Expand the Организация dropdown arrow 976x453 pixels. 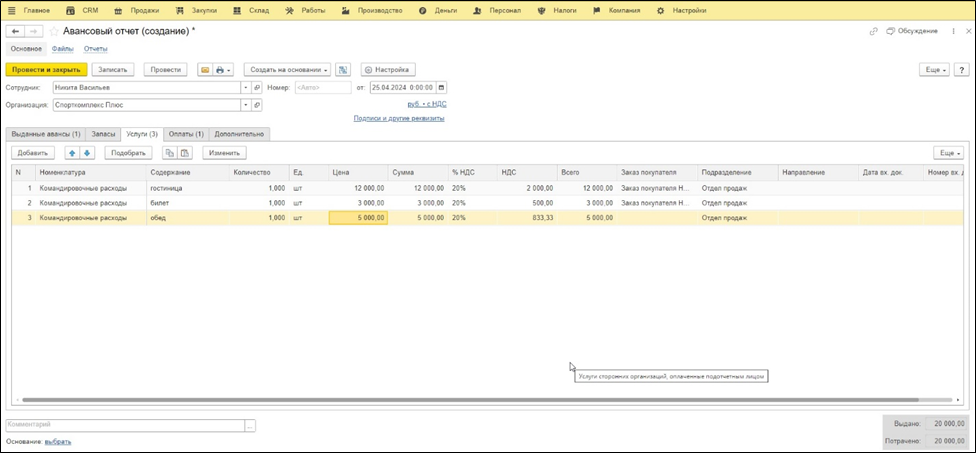(x=245, y=104)
